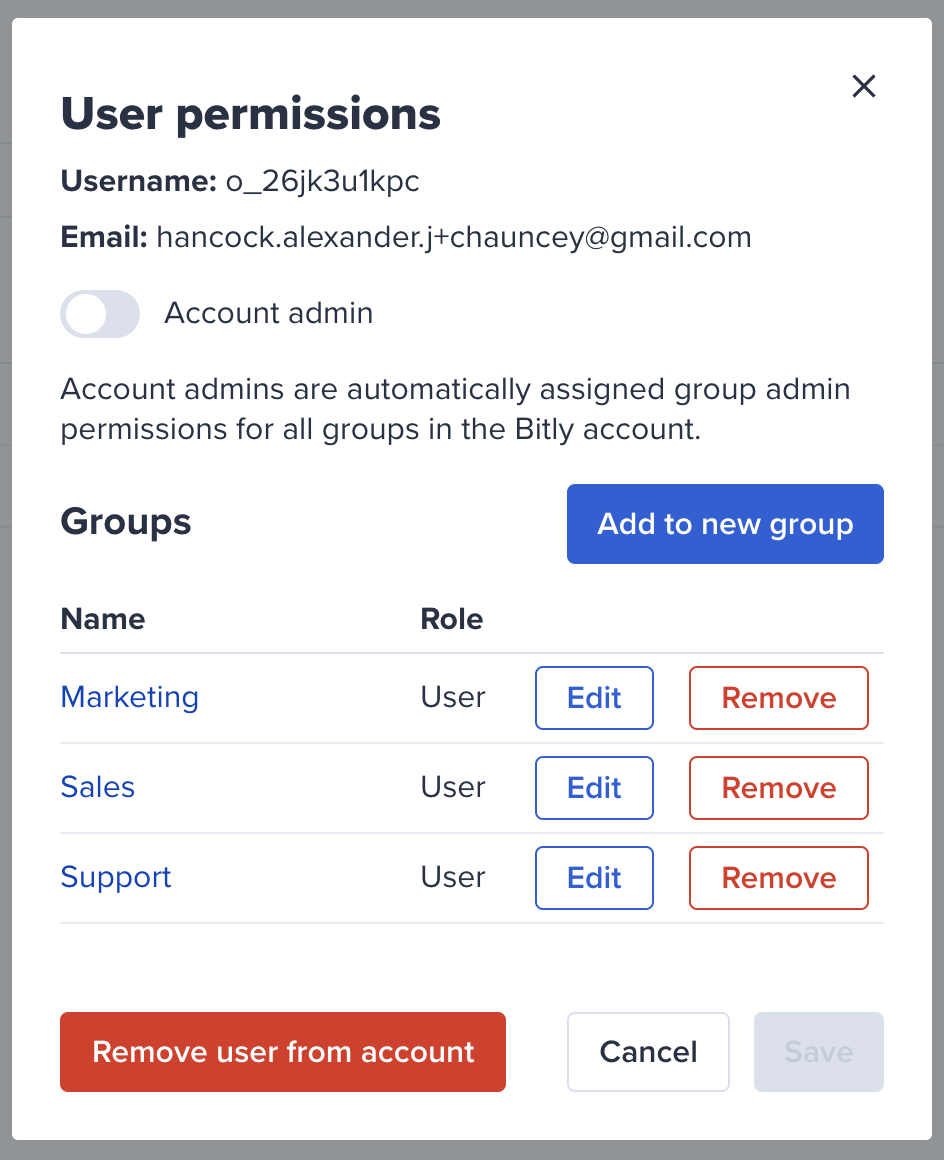944x1160 pixels.
Task: Click the Role column header
Action: 451,618
